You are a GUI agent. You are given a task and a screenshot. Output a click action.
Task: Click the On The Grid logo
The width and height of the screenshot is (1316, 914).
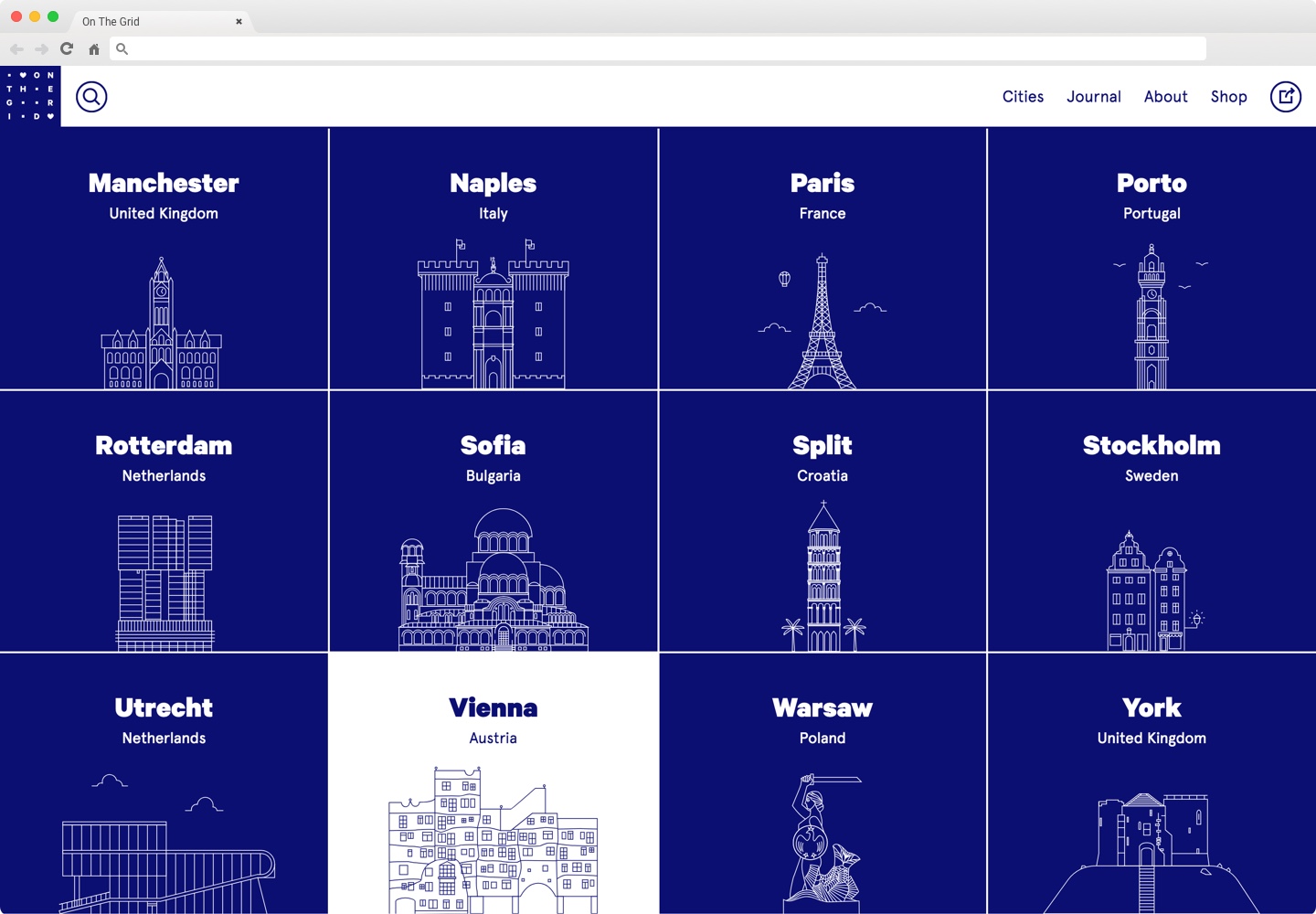pyautogui.click(x=30, y=96)
